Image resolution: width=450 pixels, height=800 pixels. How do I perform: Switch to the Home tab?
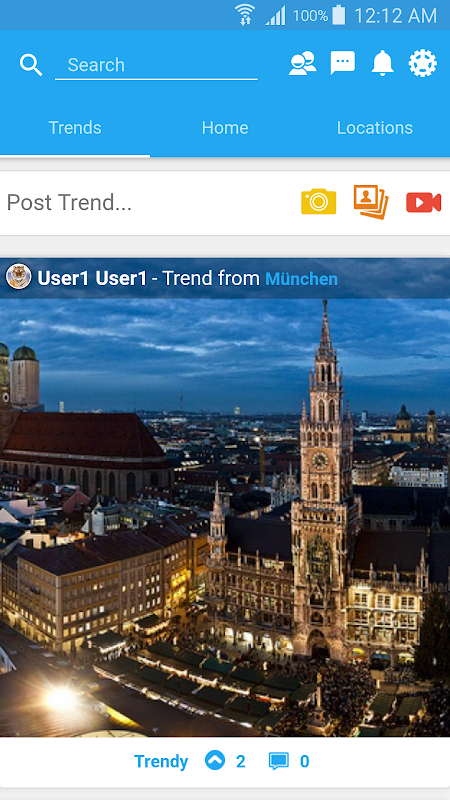pyautogui.click(x=225, y=128)
